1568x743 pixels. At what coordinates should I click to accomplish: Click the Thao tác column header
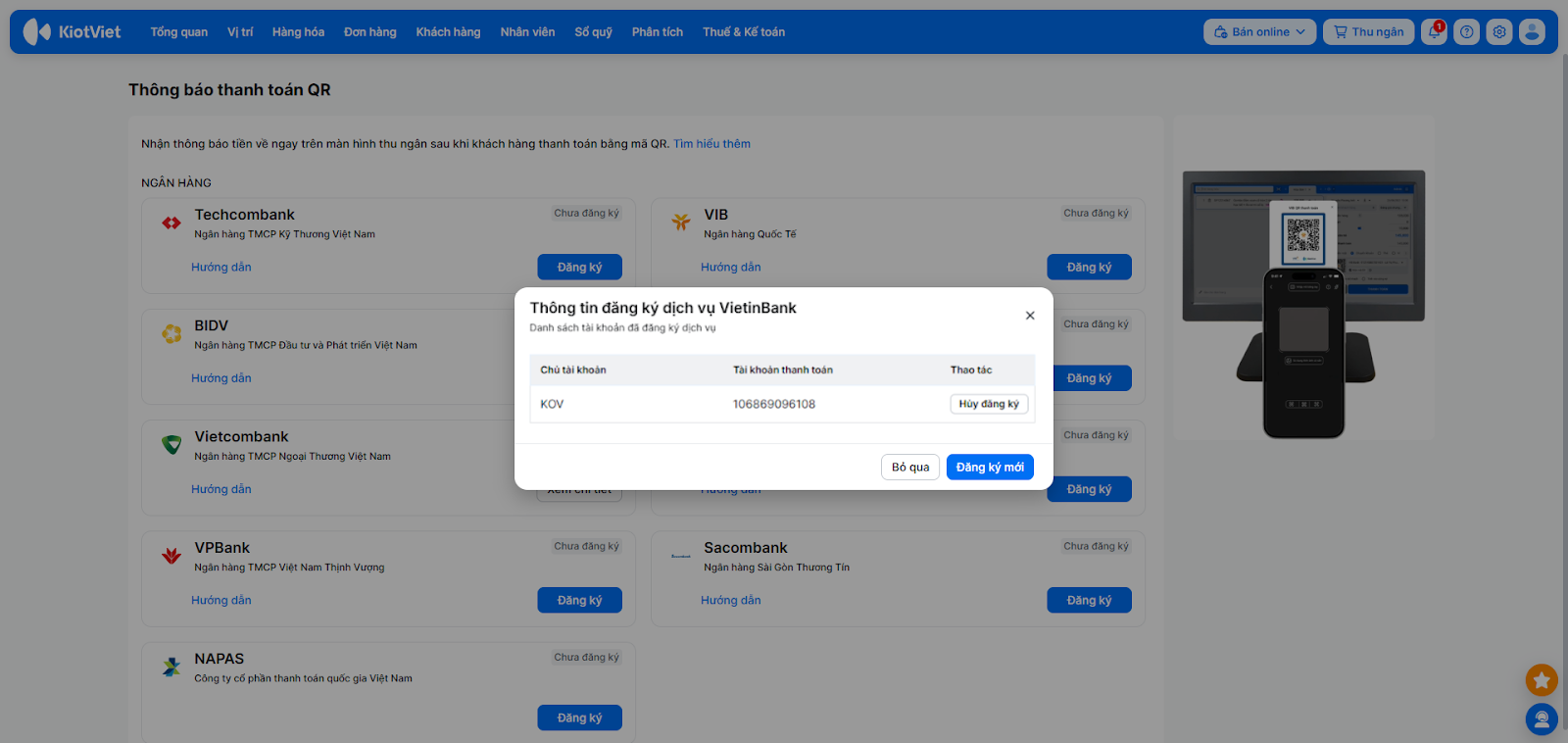(971, 370)
